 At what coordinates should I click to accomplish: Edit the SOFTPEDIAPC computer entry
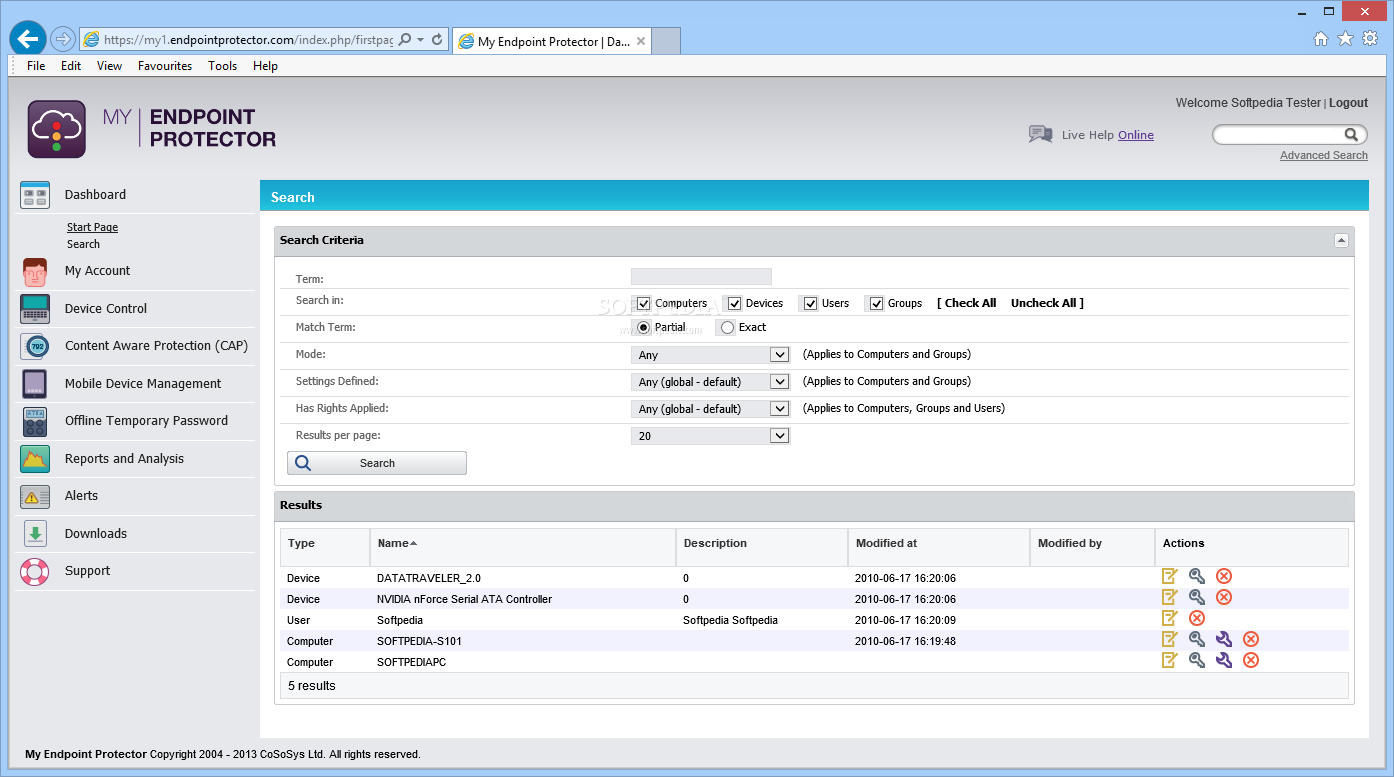tap(1169, 660)
